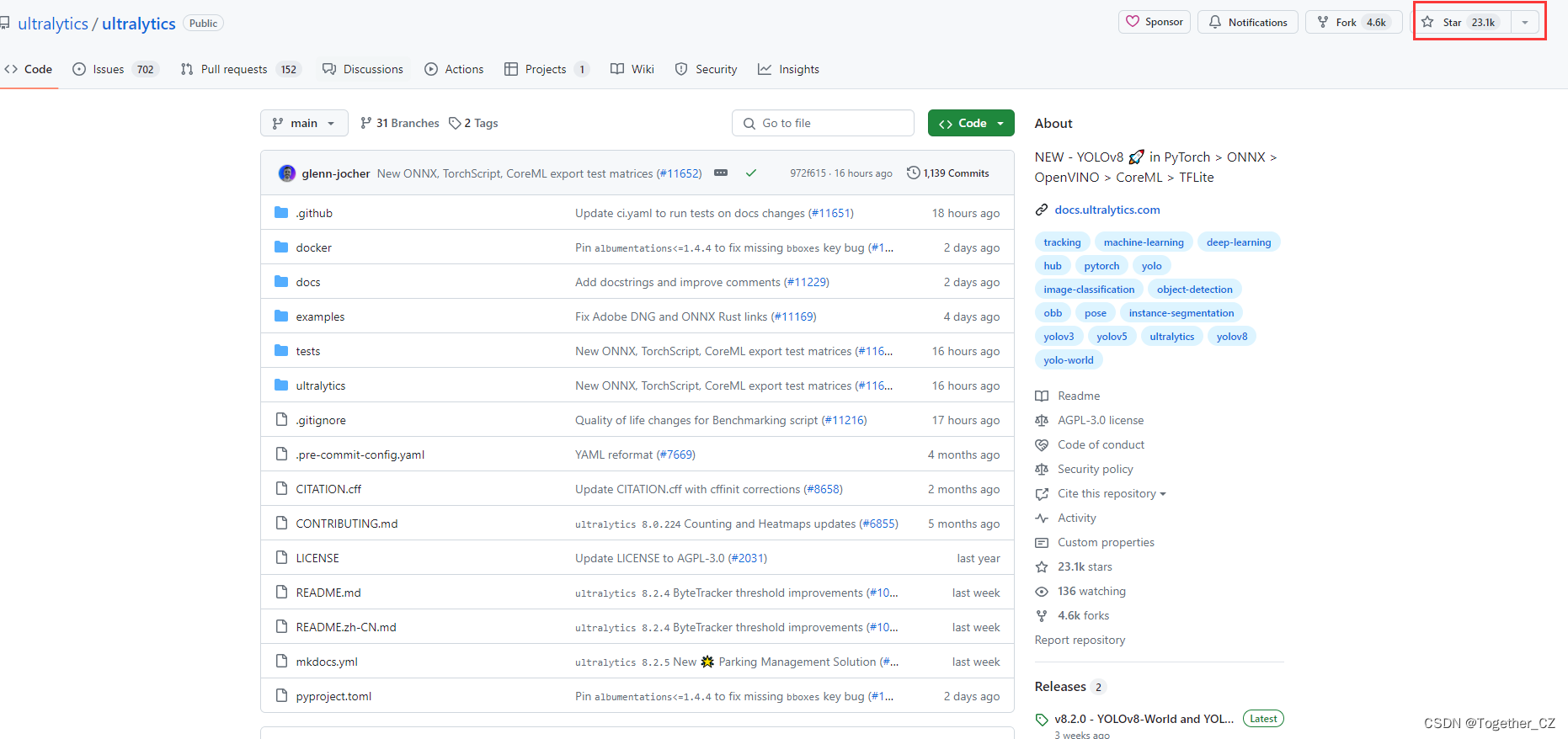The width and height of the screenshot is (1568, 739).
Task: Select the yolov8 topic tag
Action: click(1232, 337)
